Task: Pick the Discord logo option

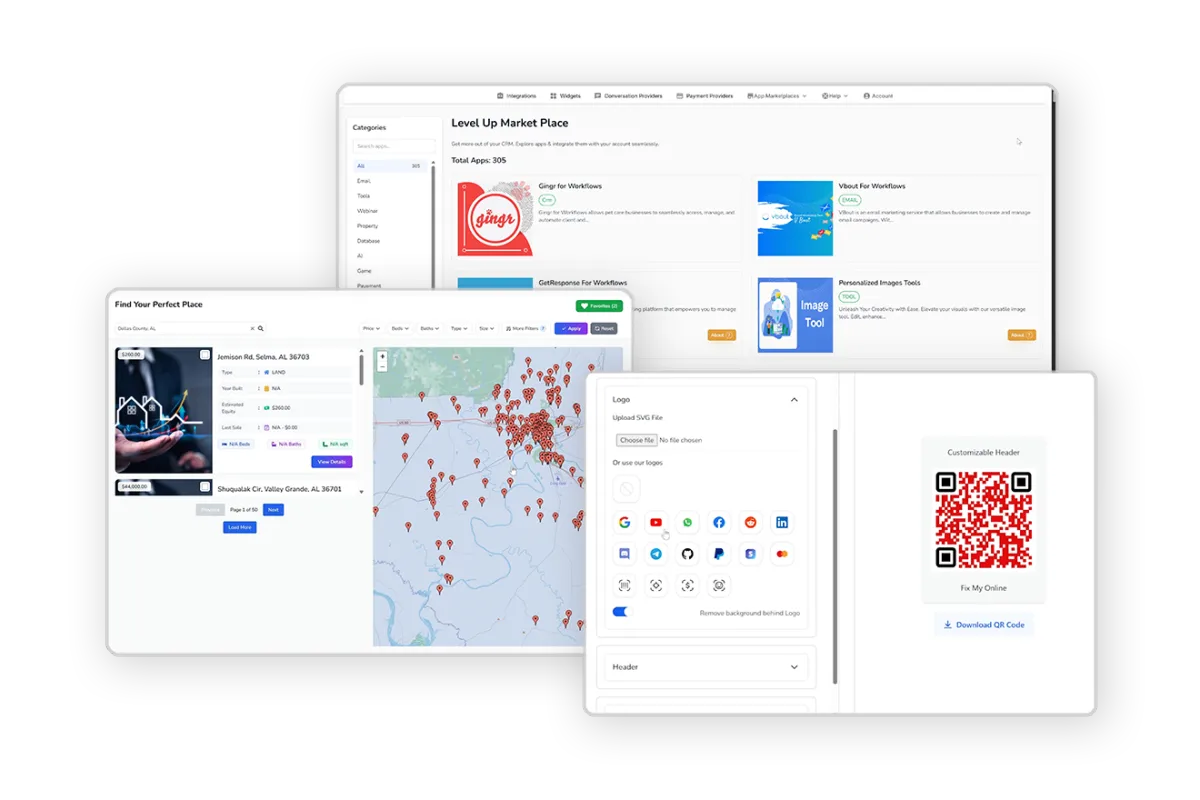Action: (x=625, y=553)
